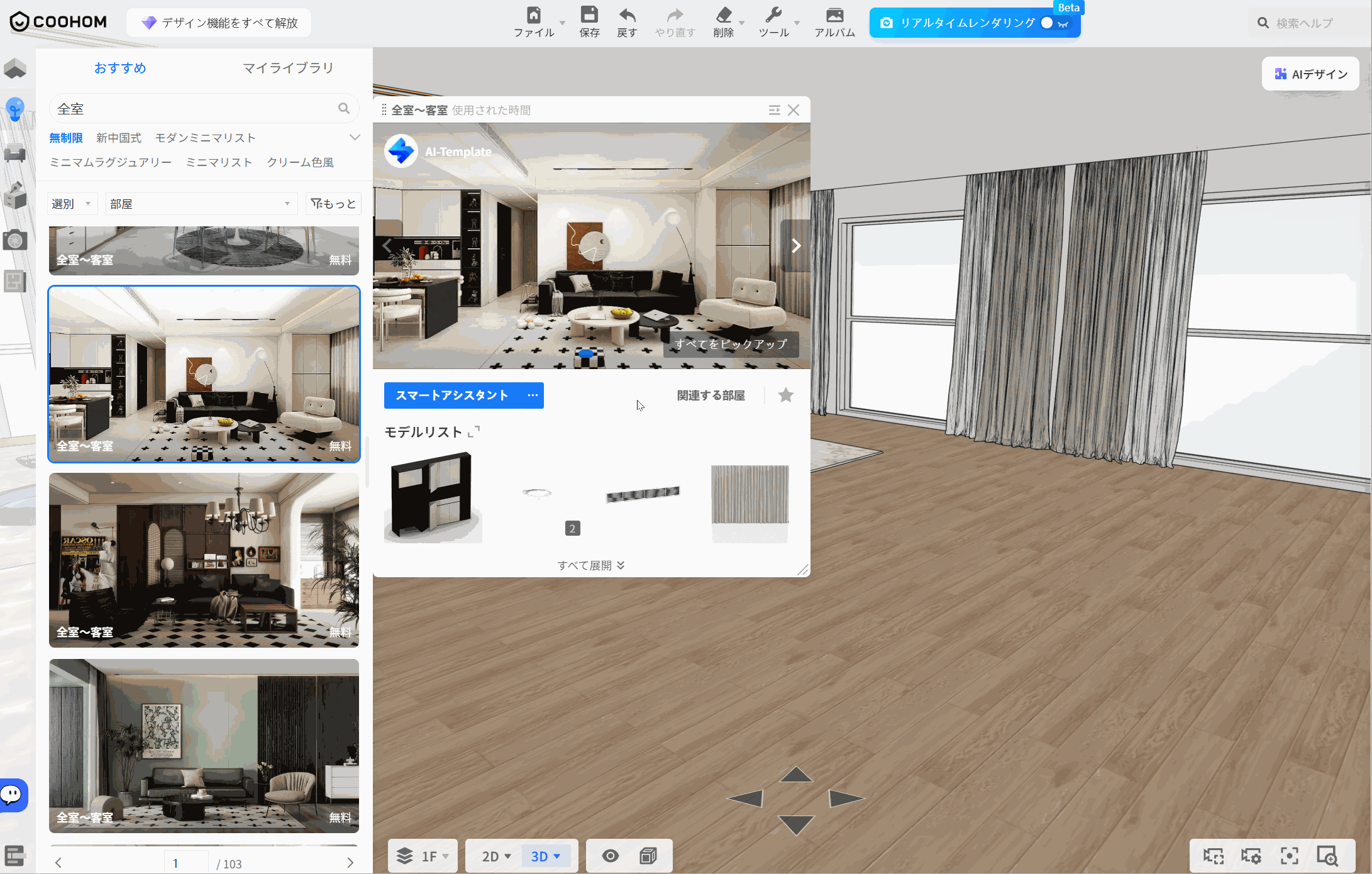Switch to the マイライブラリ tab
The width and height of the screenshot is (1372, 874).
288,68
